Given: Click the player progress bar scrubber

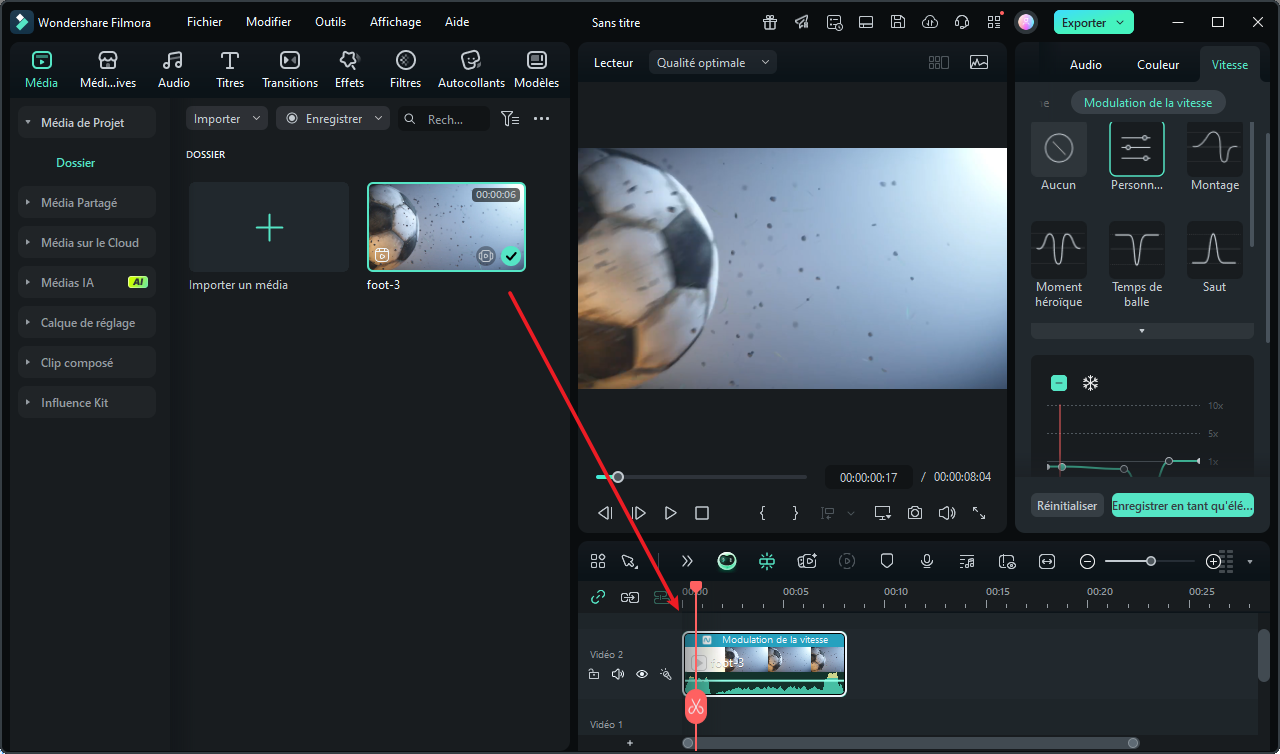Looking at the screenshot, I should (618, 477).
